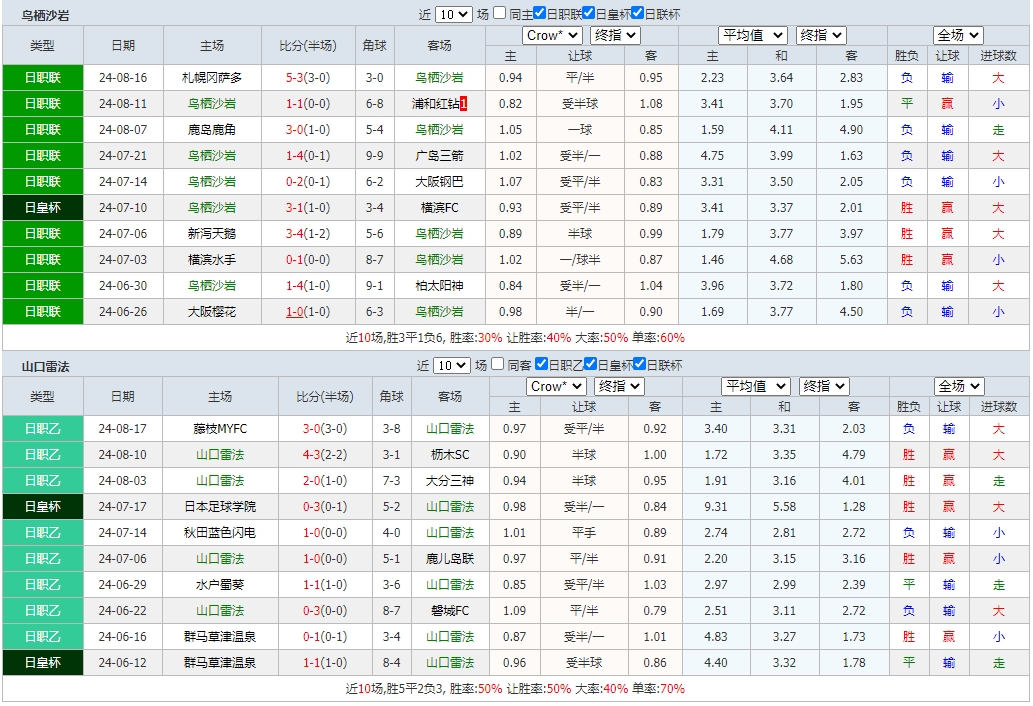Viewport: 1033px width, 706px height.
Task: Open the 近10场 match count dropdown
Action: pyautogui.click(x=453, y=13)
